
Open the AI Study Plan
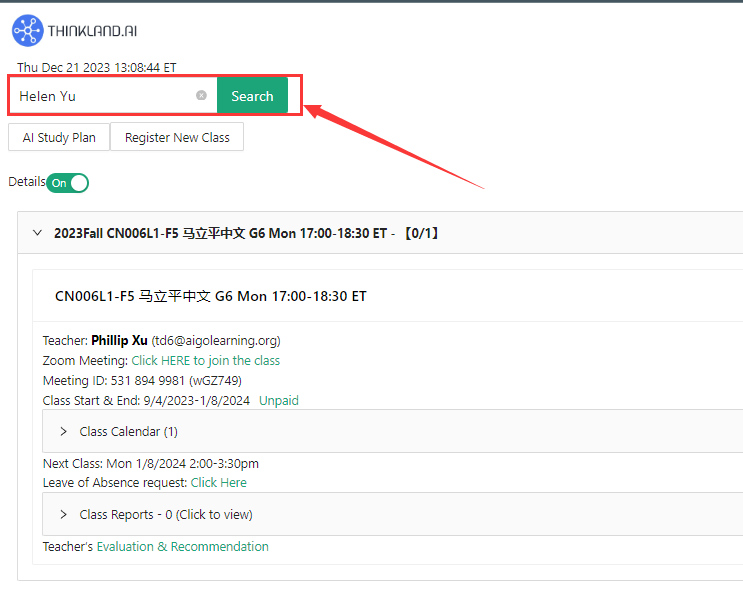click(59, 138)
